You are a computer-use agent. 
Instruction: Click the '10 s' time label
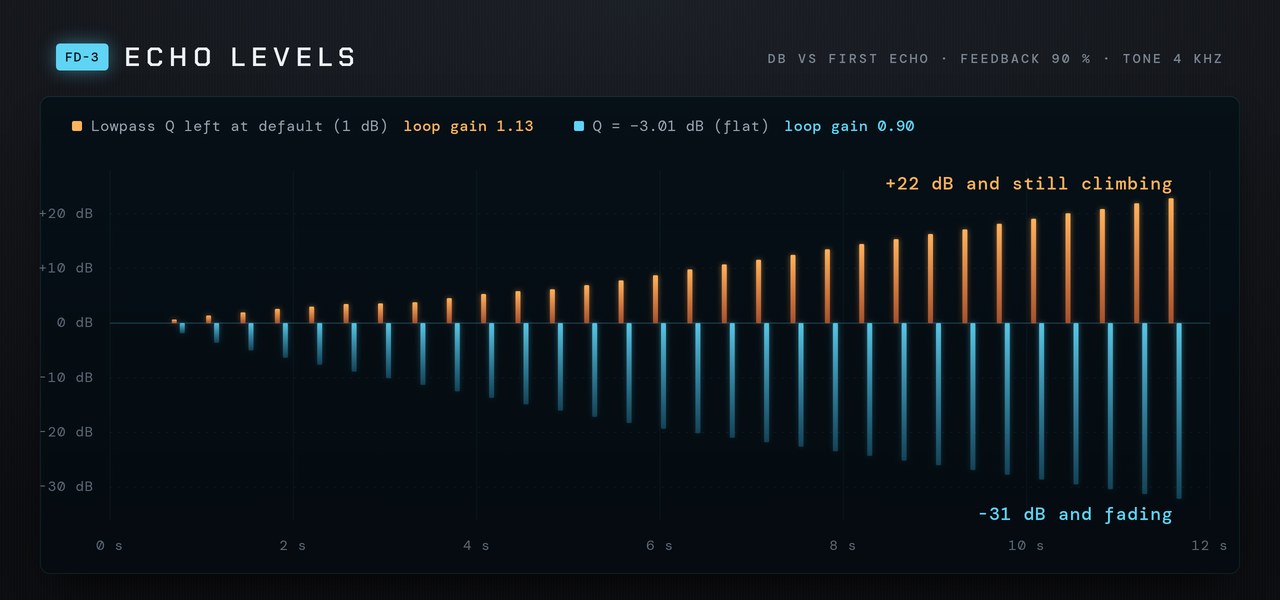coord(1026,546)
